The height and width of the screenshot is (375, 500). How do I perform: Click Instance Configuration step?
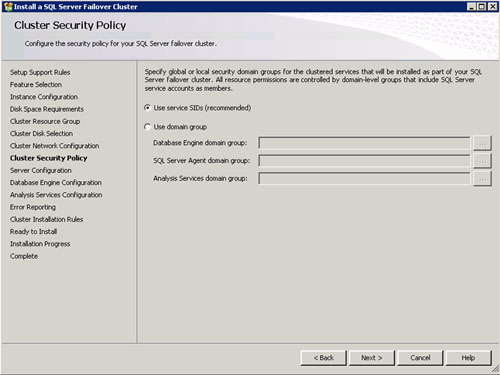44,97
